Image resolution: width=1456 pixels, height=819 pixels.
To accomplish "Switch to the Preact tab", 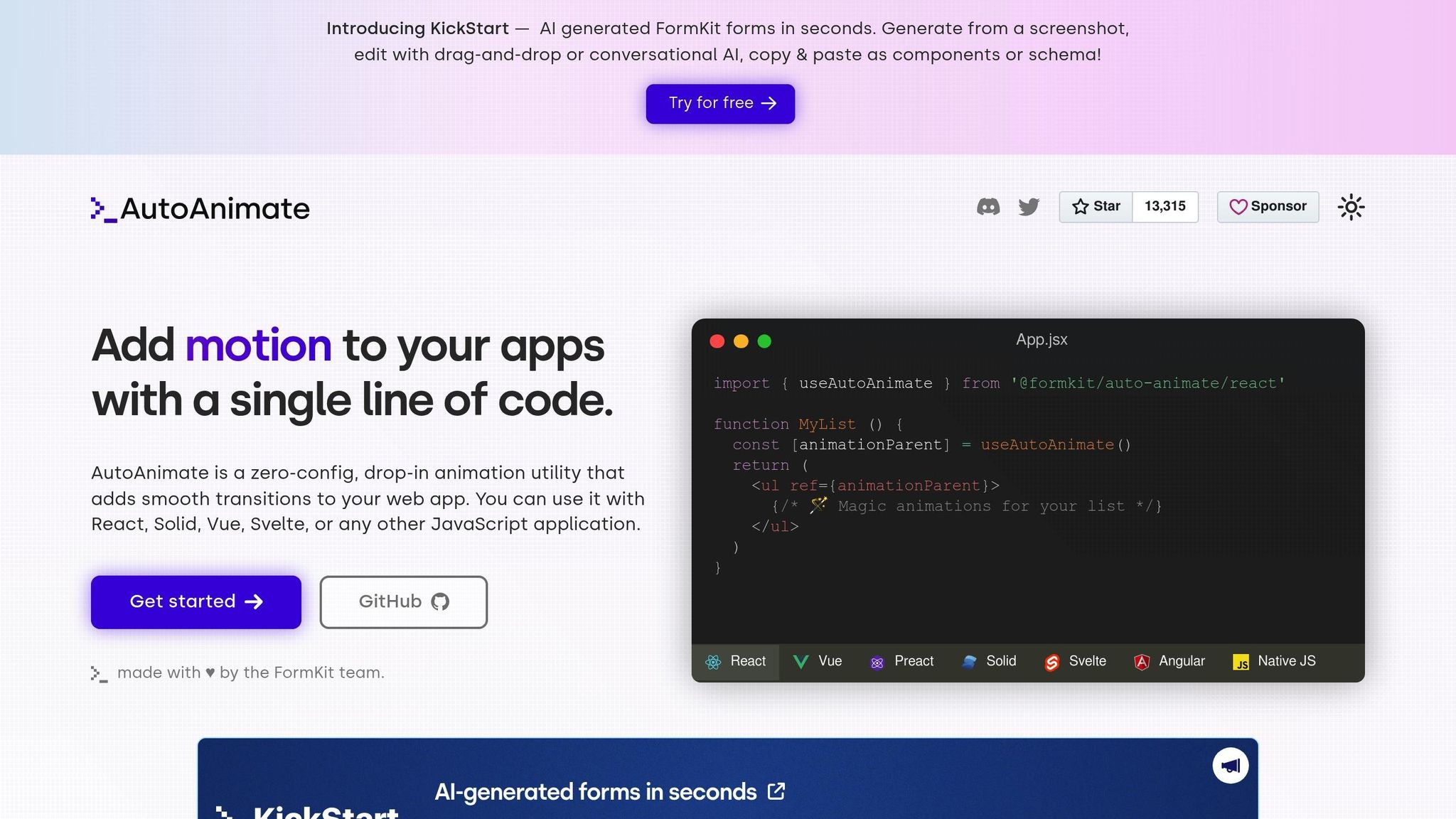I will click(901, 662).
